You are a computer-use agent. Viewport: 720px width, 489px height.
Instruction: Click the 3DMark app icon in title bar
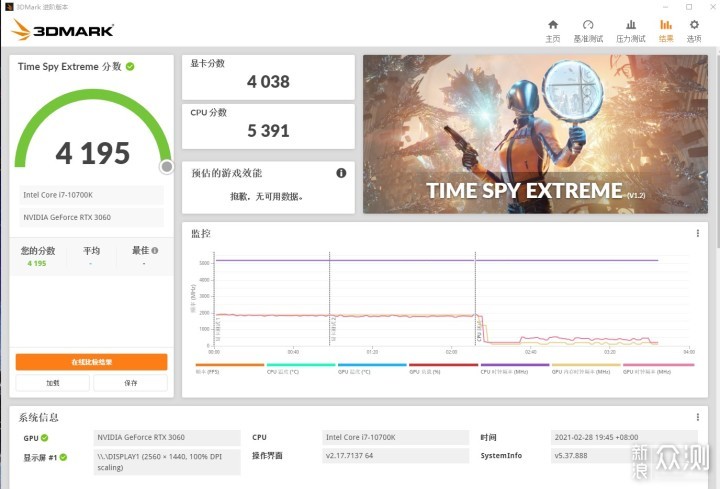(9, 7)
